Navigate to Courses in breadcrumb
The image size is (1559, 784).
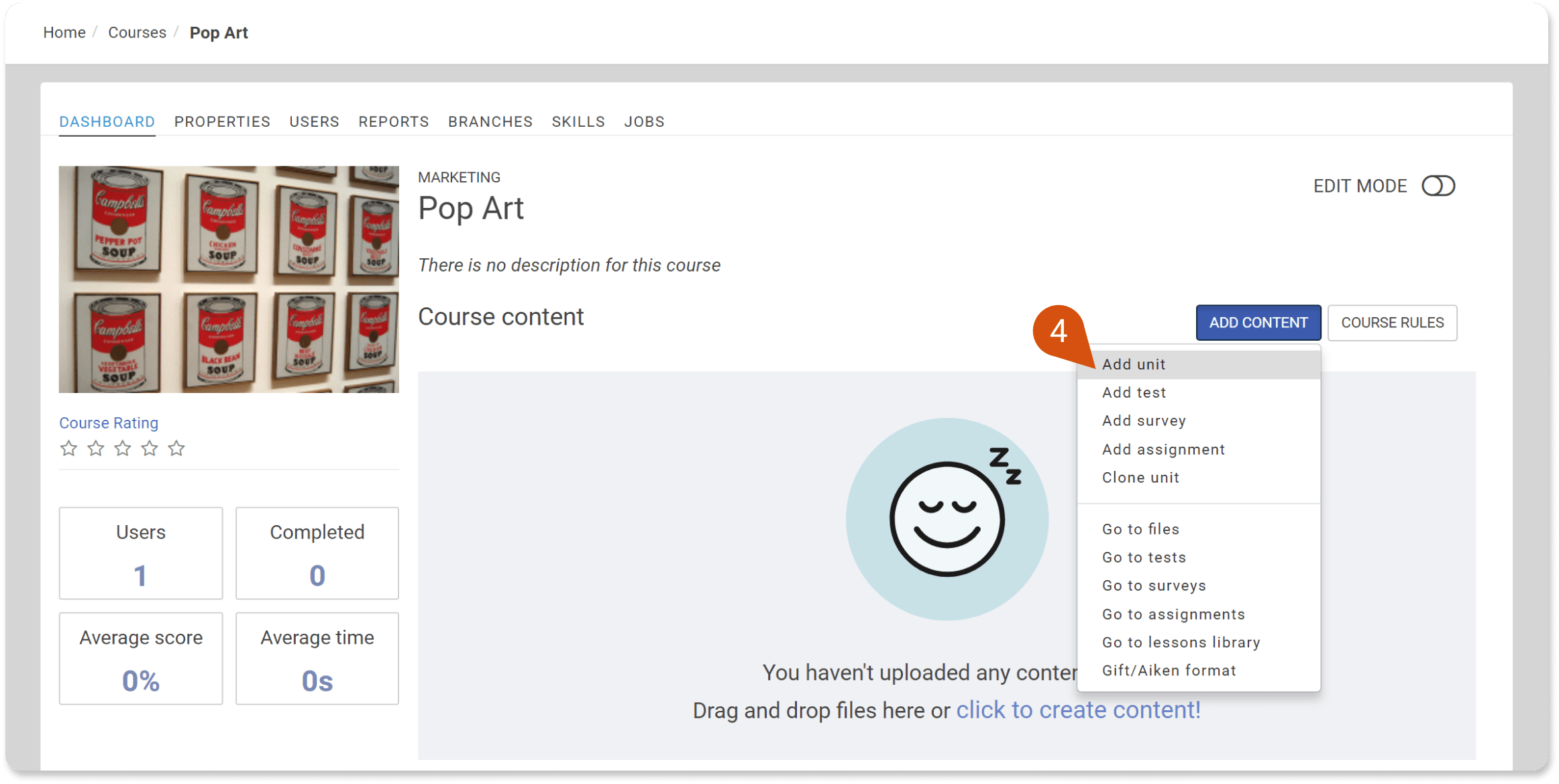[x=137, y=32]
